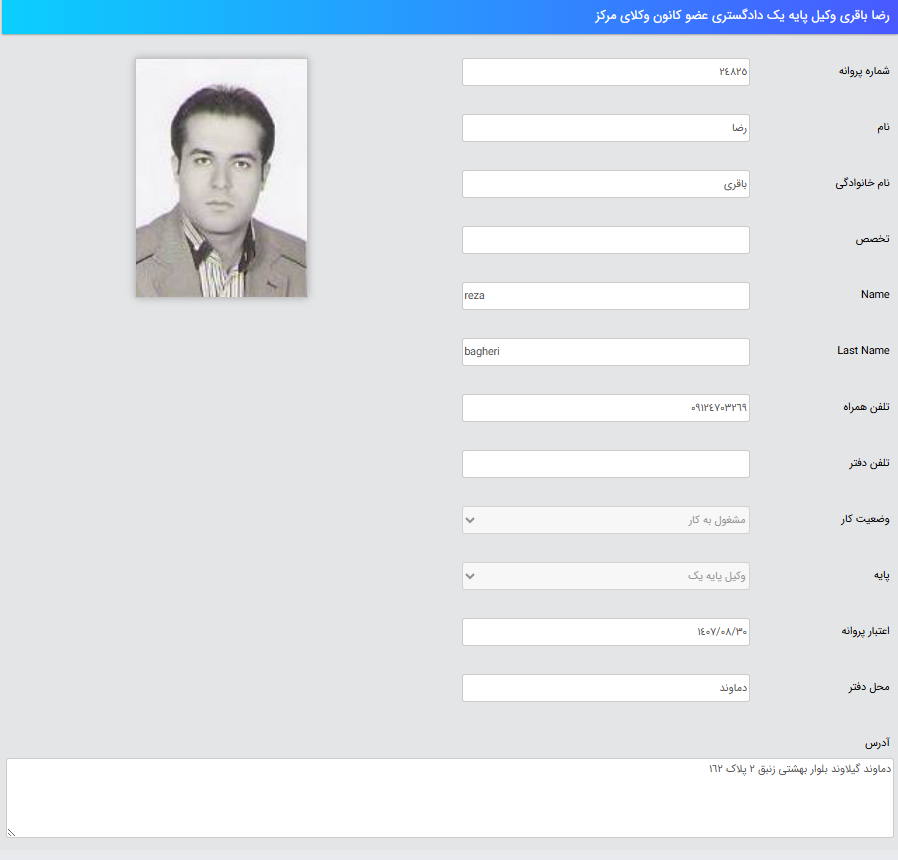Click the آدرس label above the text area

pyautogui.click(x=877, y=744)
